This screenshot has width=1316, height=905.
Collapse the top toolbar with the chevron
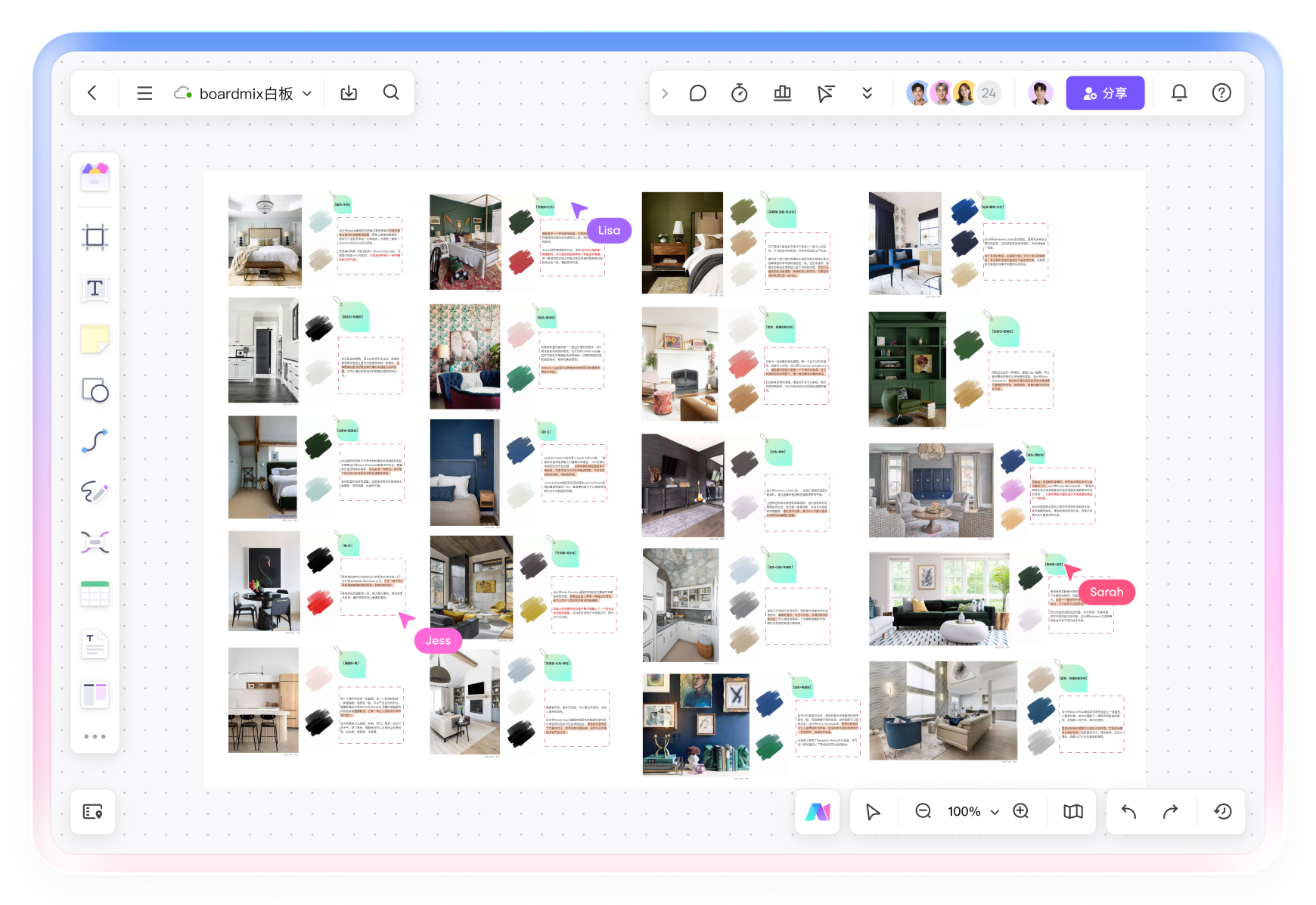(x=665, y=93)
